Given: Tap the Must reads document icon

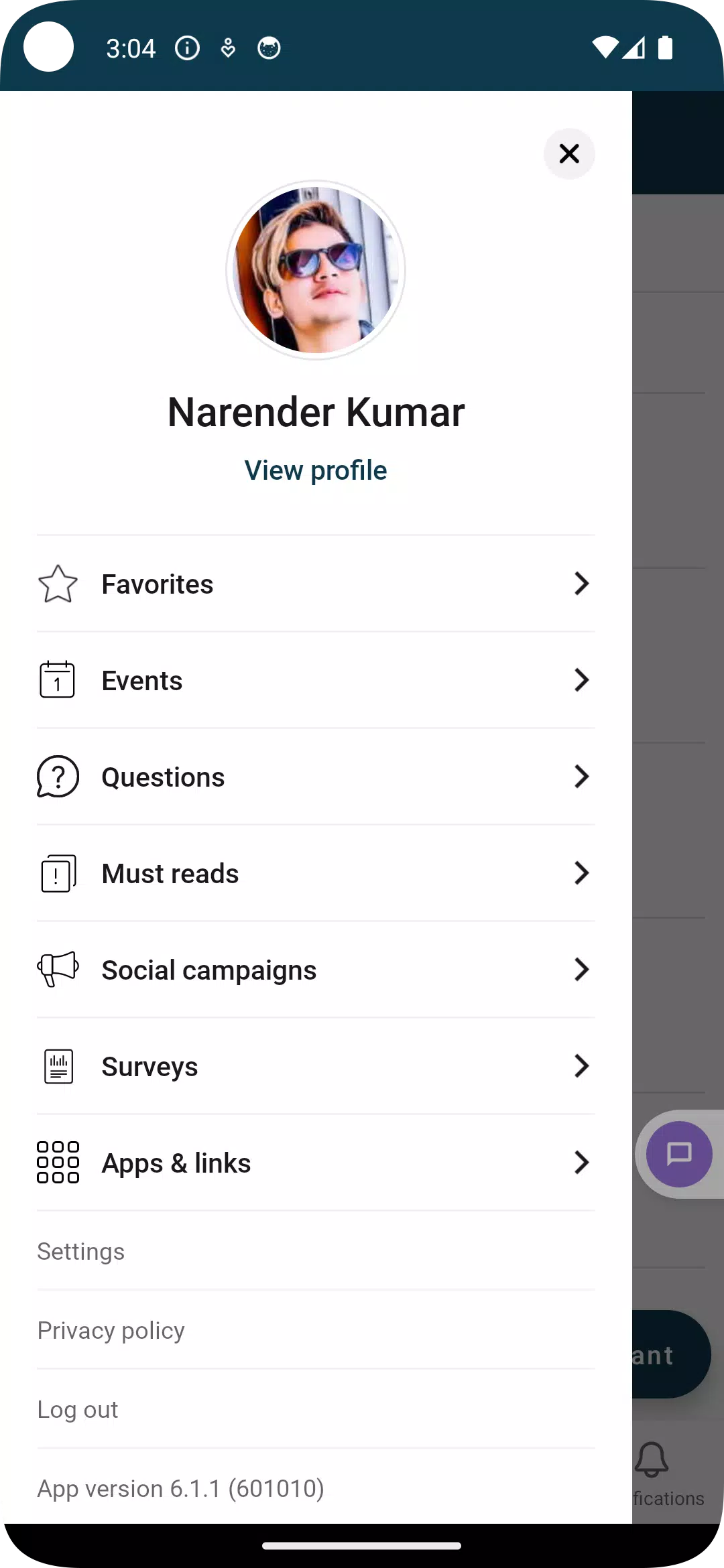Looking at the screenshot, I should pos(58,873).
